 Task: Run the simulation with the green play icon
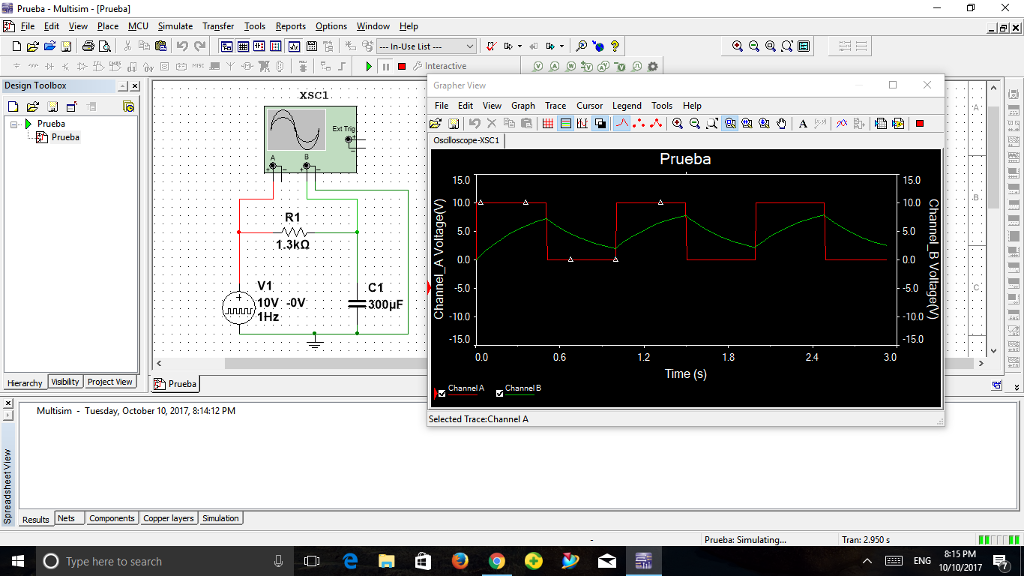[368, 66]
